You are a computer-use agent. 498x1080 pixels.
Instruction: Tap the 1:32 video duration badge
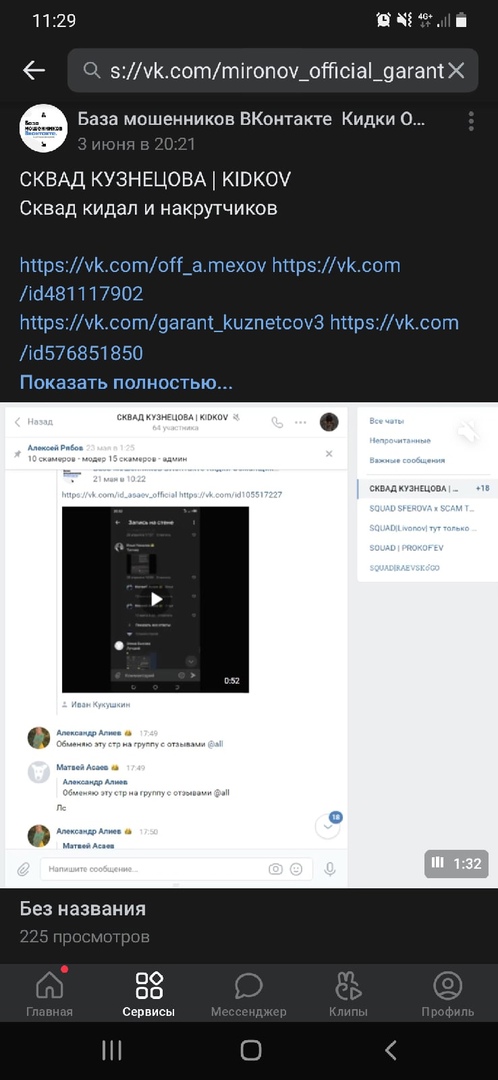457,862
